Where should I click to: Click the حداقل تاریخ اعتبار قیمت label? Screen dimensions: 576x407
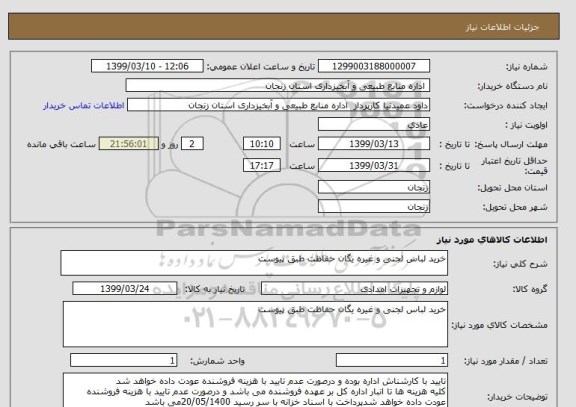coord(514,166)
